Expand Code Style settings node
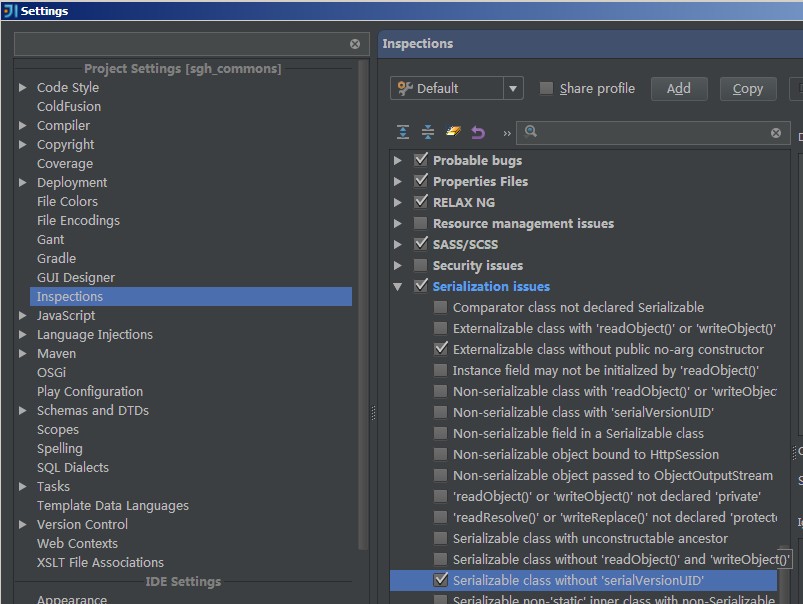The height and width of the screenshot is (604, 803). coord(23,88)
